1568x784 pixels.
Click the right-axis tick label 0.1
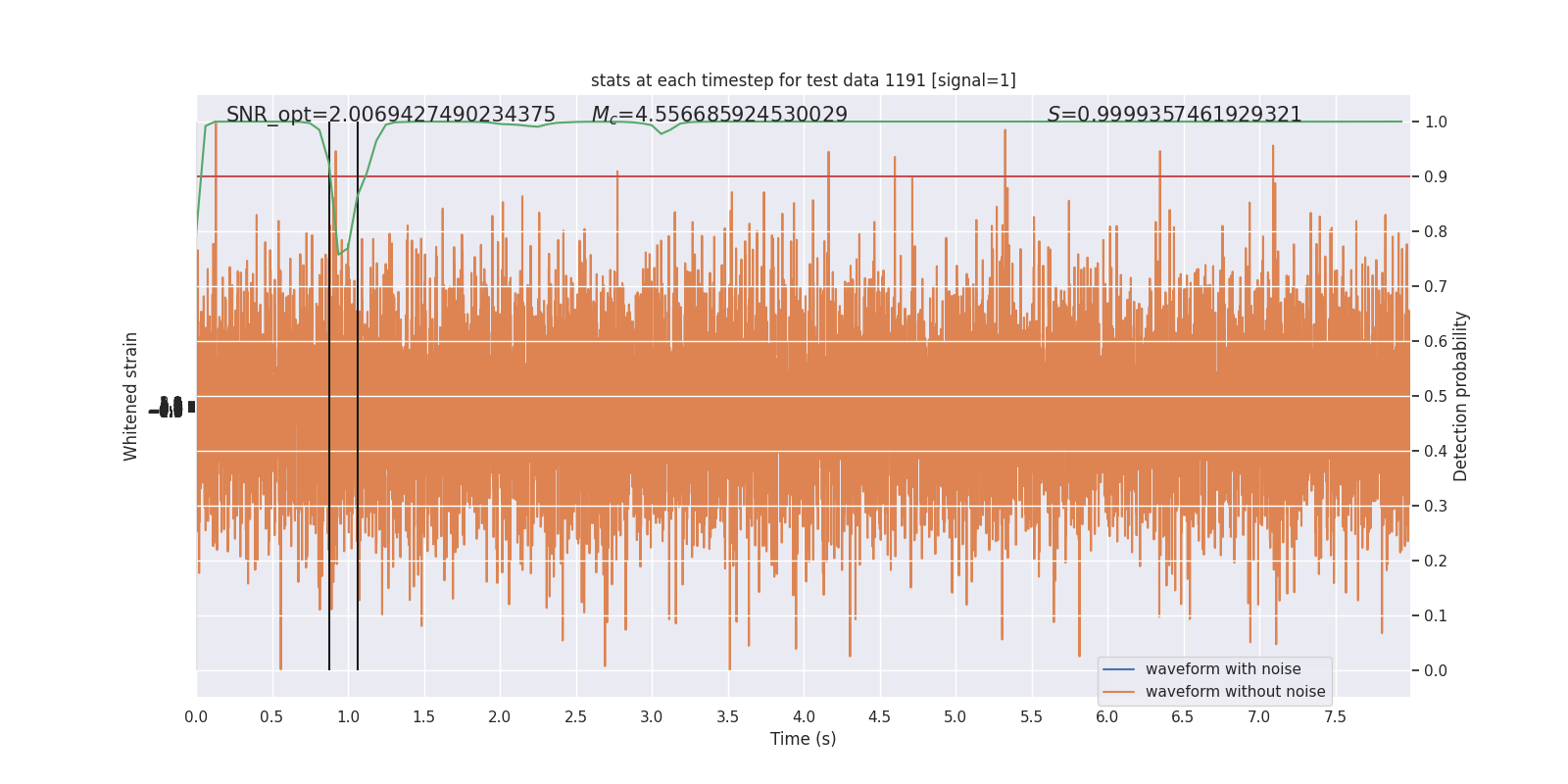[1436, 616]
